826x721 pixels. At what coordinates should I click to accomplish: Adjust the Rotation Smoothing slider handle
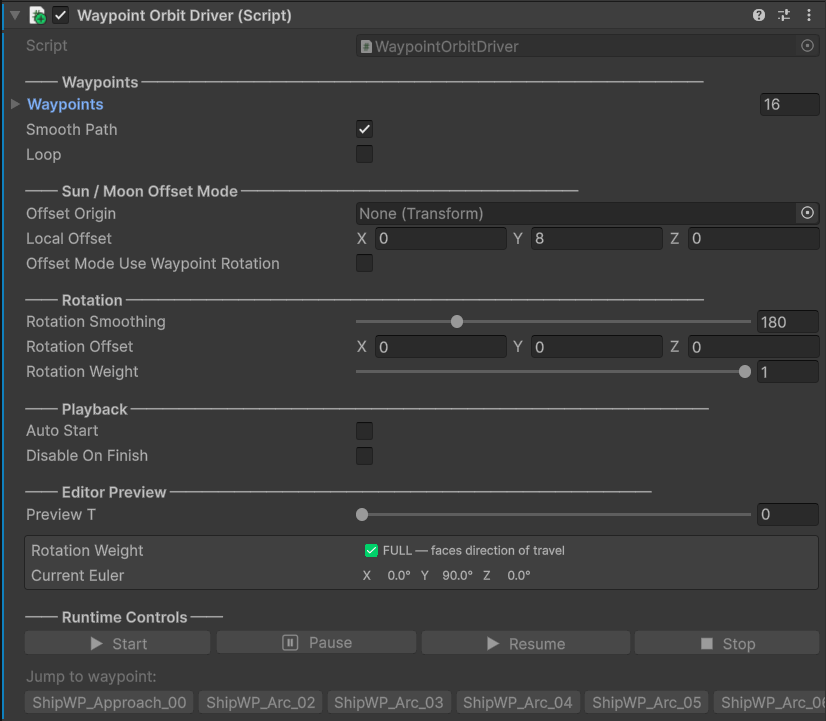[457, 322]
